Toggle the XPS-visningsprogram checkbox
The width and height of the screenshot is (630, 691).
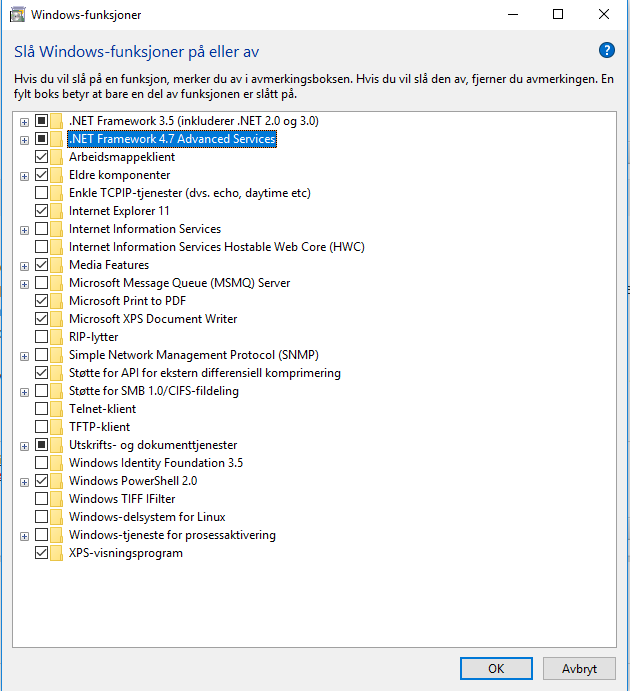tap(41, 553)
